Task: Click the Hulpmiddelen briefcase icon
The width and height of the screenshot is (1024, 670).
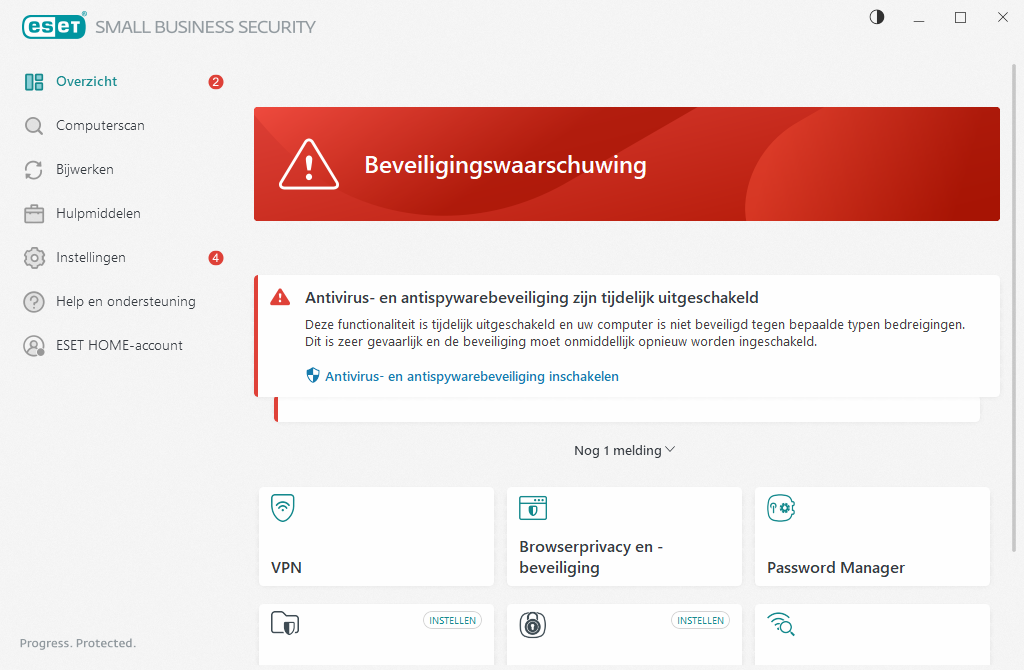Action: 34,214
